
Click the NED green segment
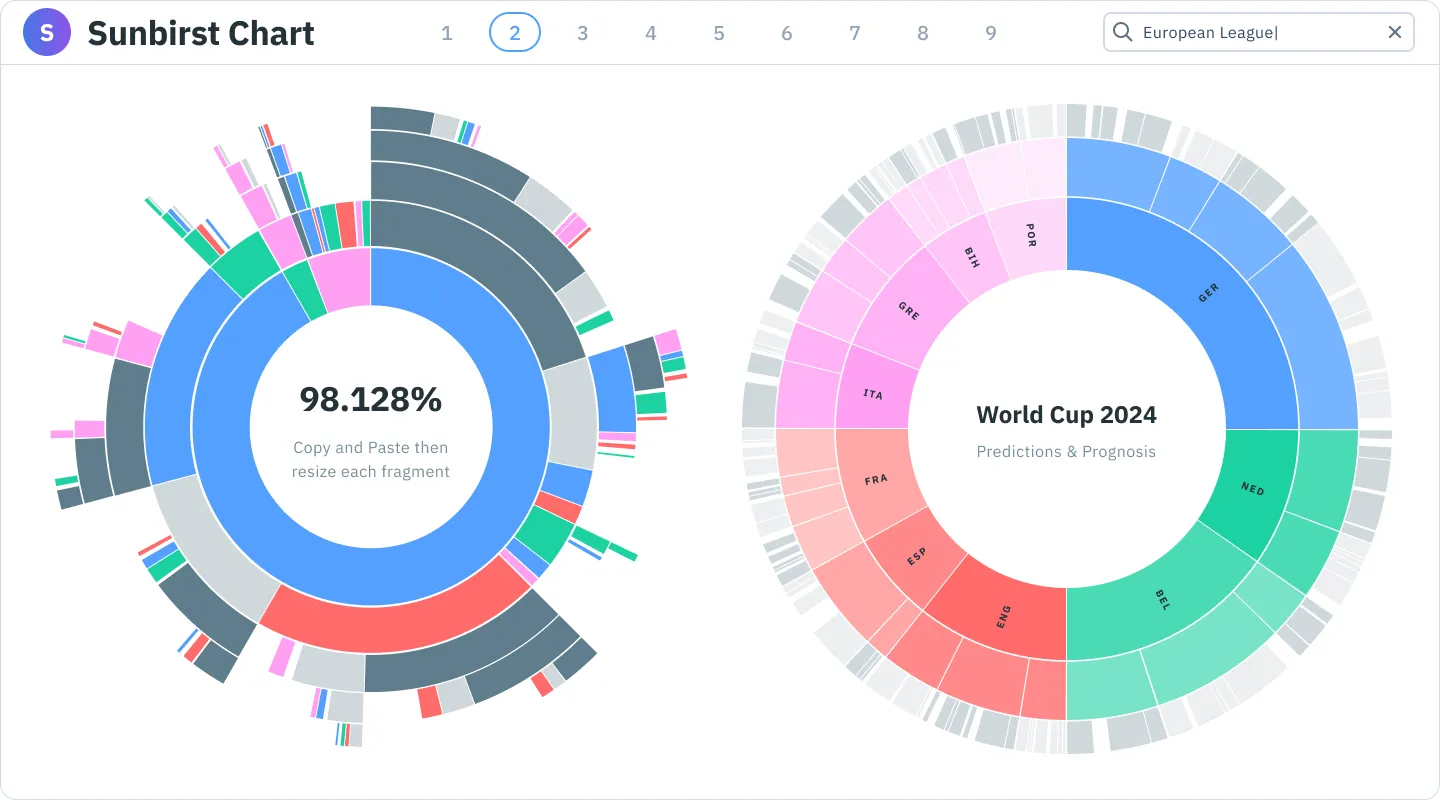[x=1252, y=489]
